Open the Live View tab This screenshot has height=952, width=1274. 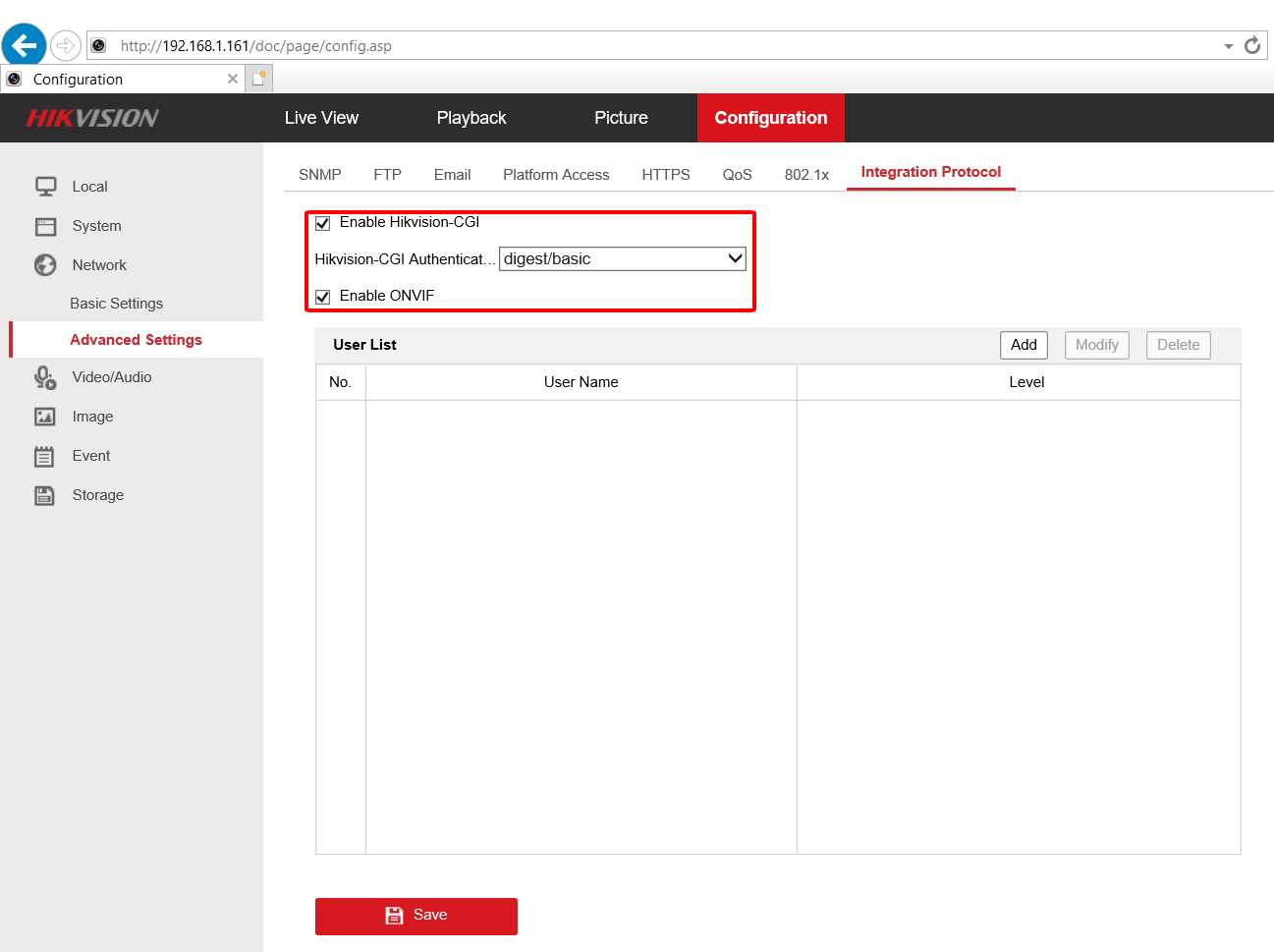[321, 118]
